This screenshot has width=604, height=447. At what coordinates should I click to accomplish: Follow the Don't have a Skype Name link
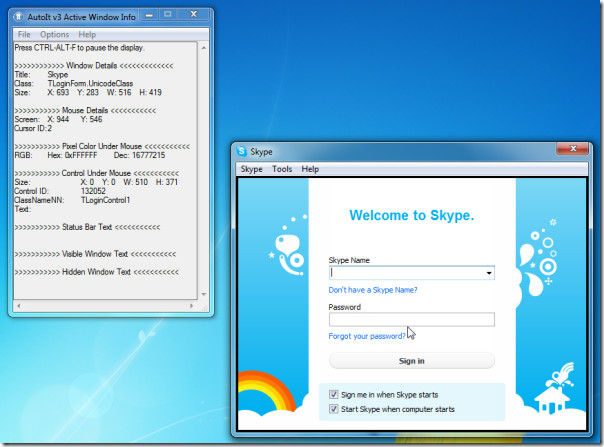[373, 290]
